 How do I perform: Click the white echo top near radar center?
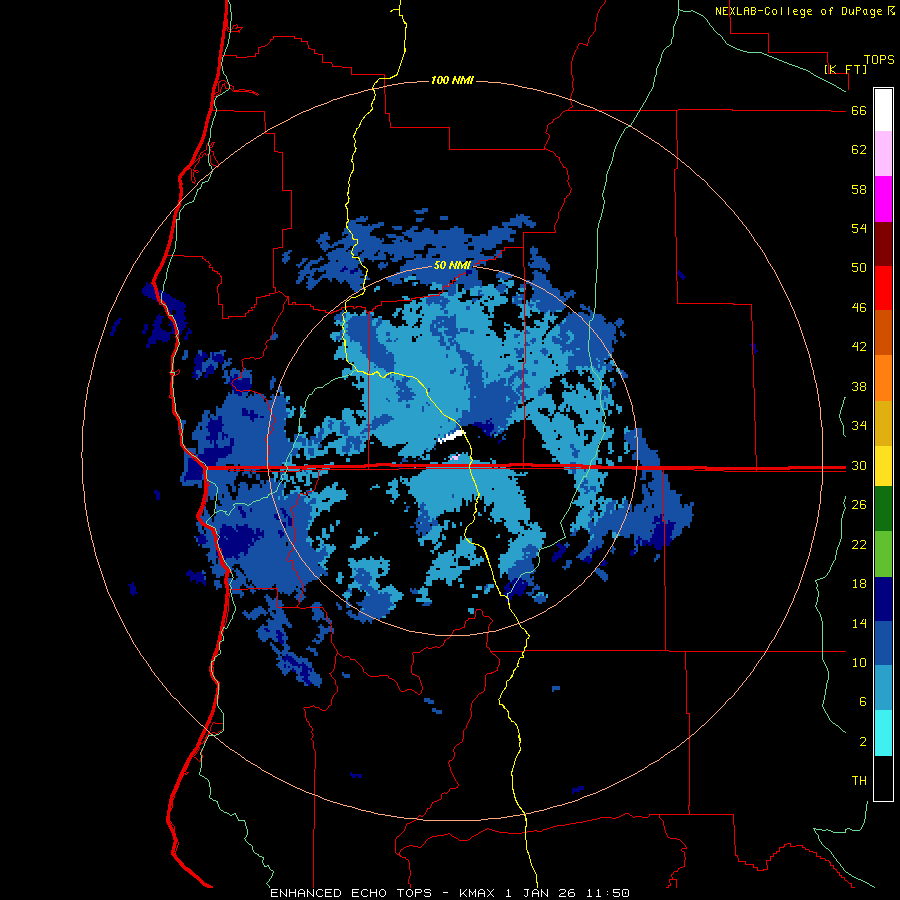point(451,437)
